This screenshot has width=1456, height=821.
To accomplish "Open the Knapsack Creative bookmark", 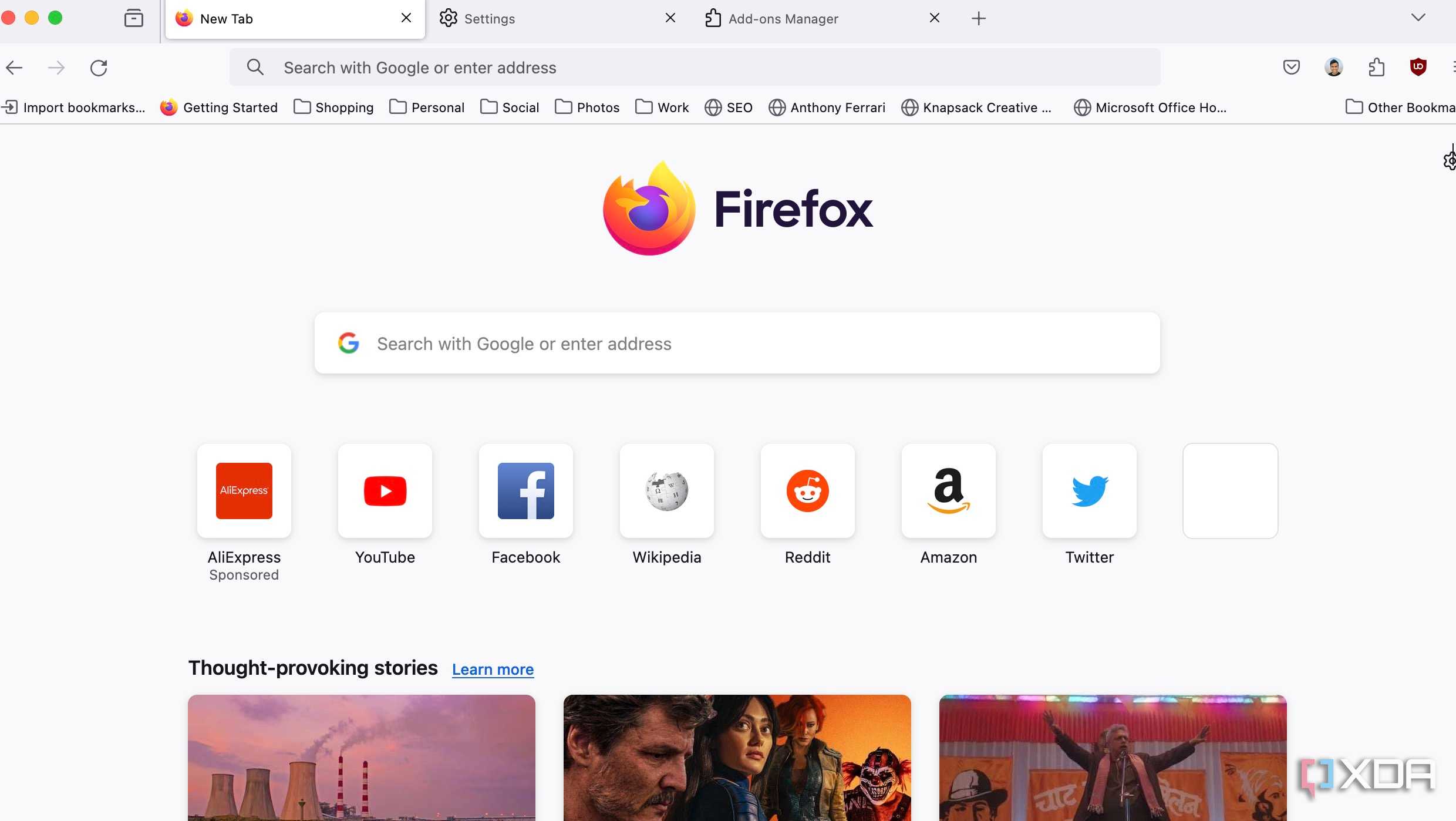I will [x=976, y=107].
